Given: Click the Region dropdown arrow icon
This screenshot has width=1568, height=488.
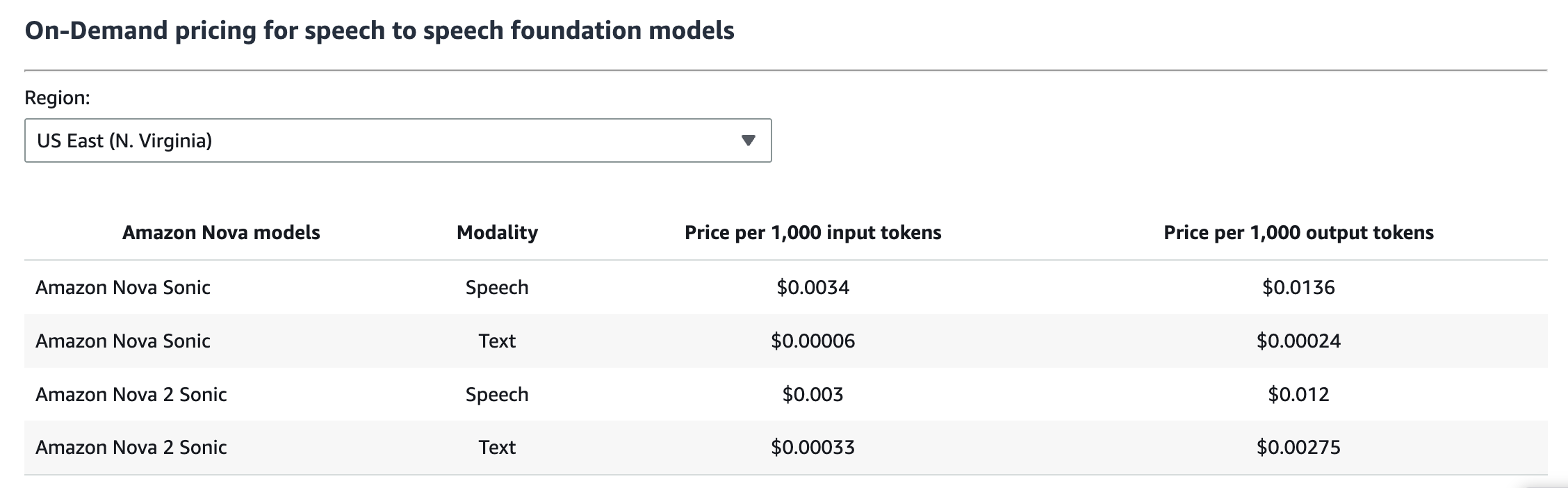Looking at the screenshot, I should pyautogui.click(x=748, y=140).
